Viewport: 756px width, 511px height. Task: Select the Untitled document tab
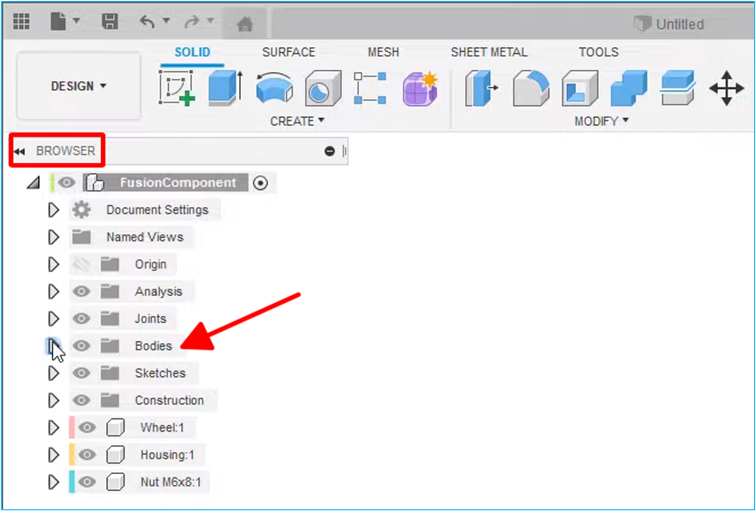[x=669, y=24]
